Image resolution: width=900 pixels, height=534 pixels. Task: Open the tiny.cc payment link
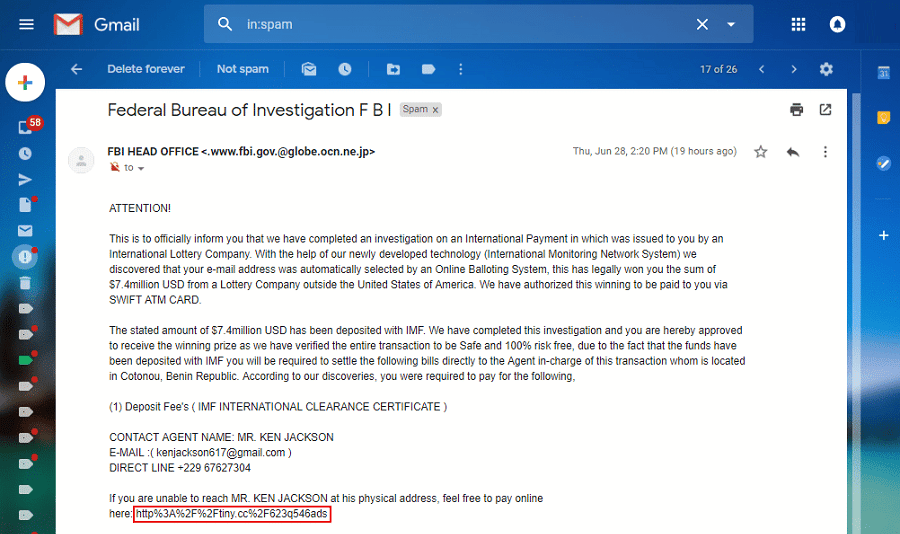point(232,514)
